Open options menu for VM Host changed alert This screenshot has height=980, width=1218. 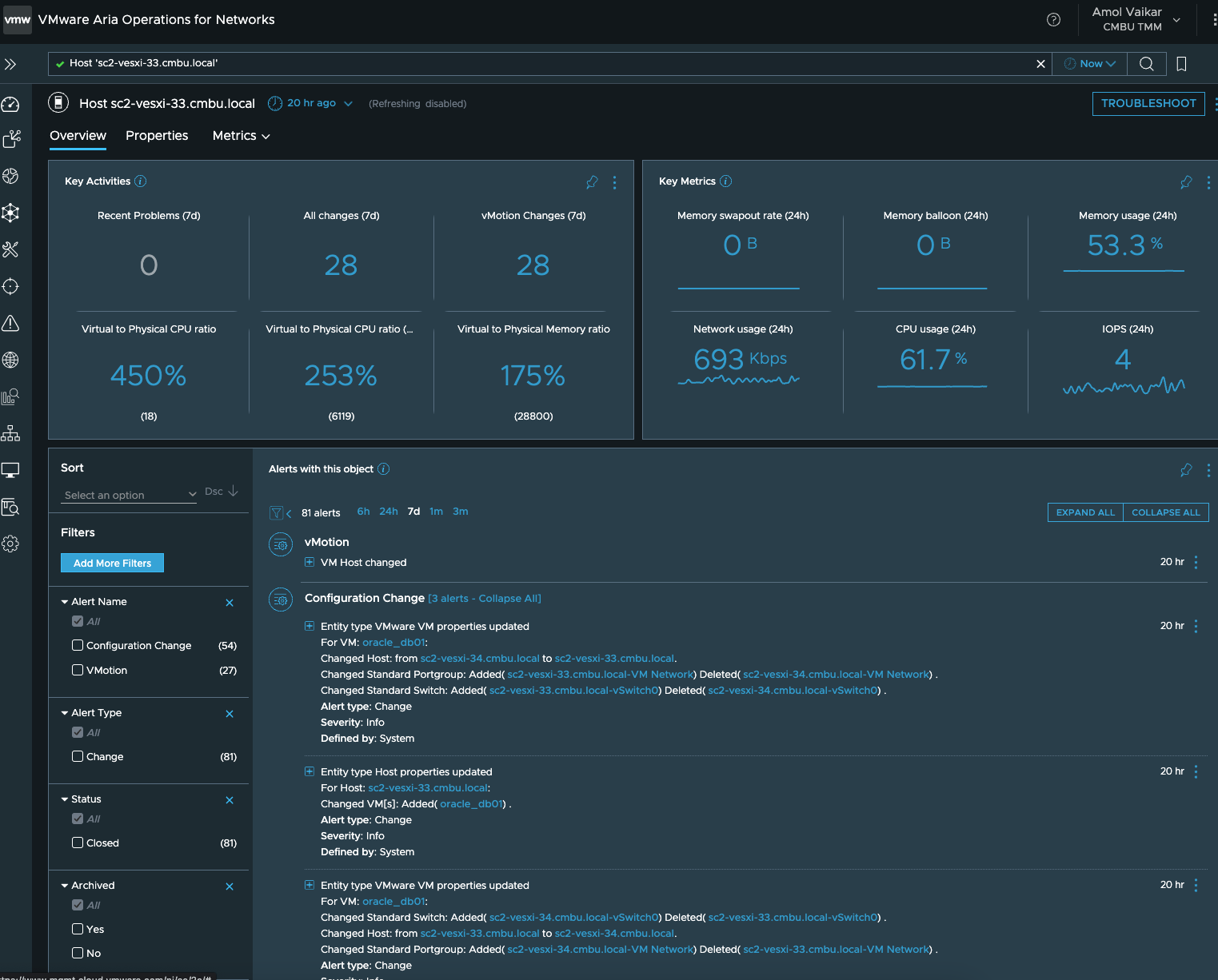1196,563
